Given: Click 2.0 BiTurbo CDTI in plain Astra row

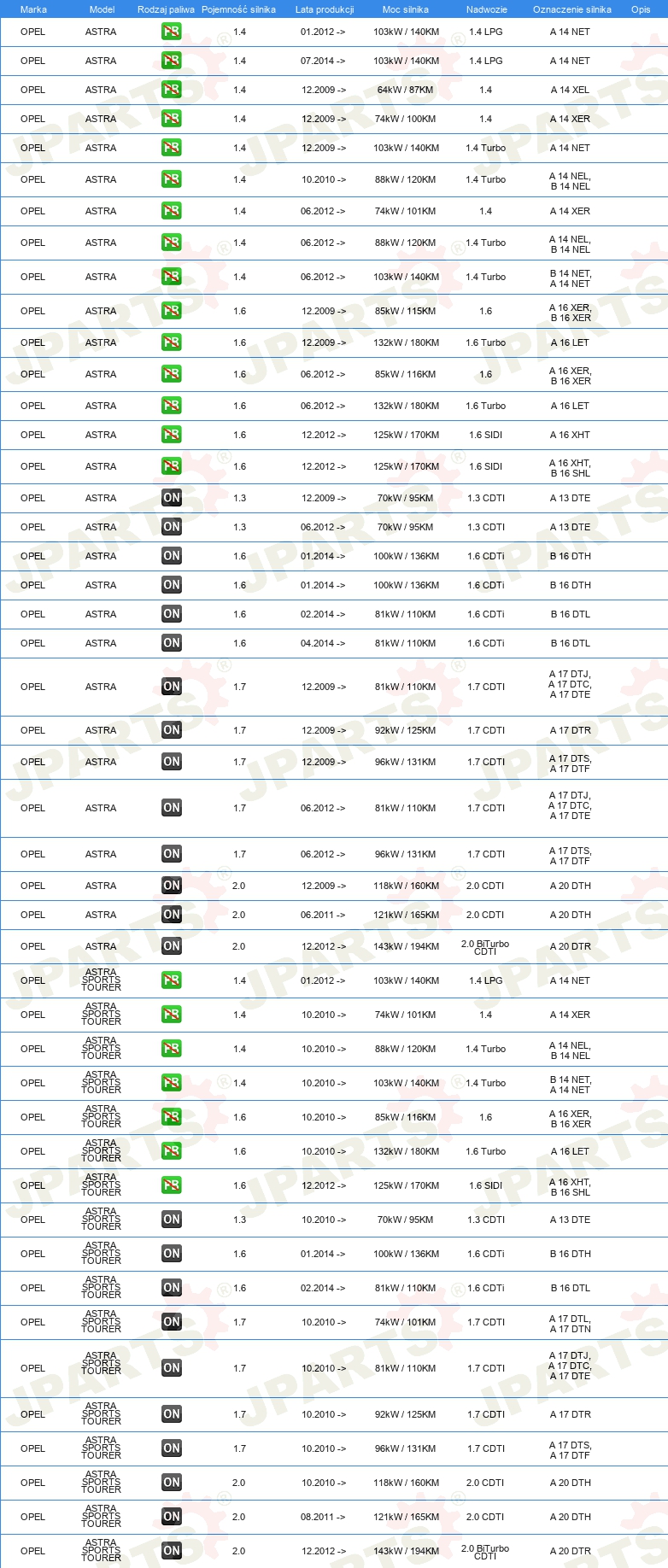Looking at the screenshot, I should point(485,947).
